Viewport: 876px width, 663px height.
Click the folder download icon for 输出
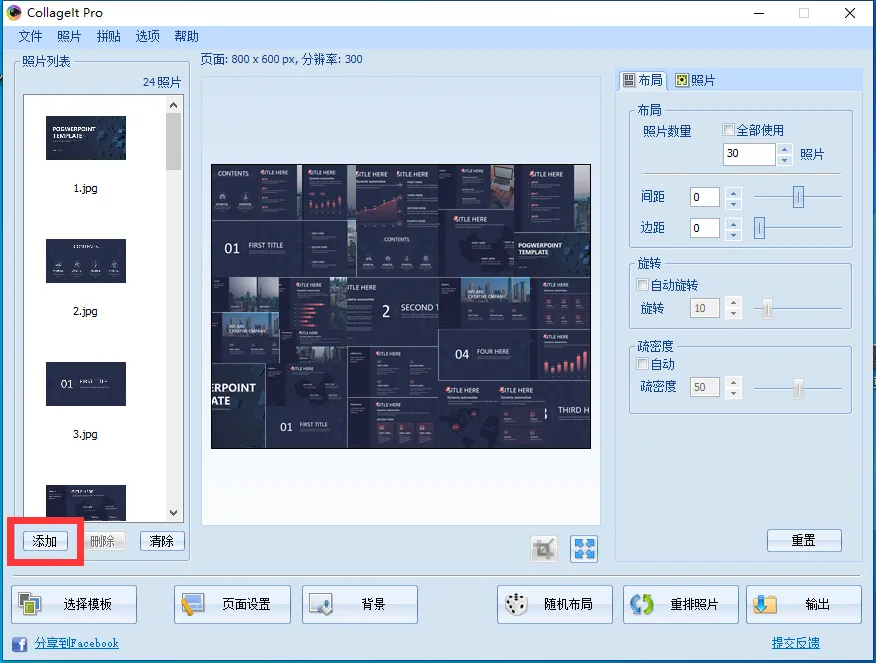764,604
